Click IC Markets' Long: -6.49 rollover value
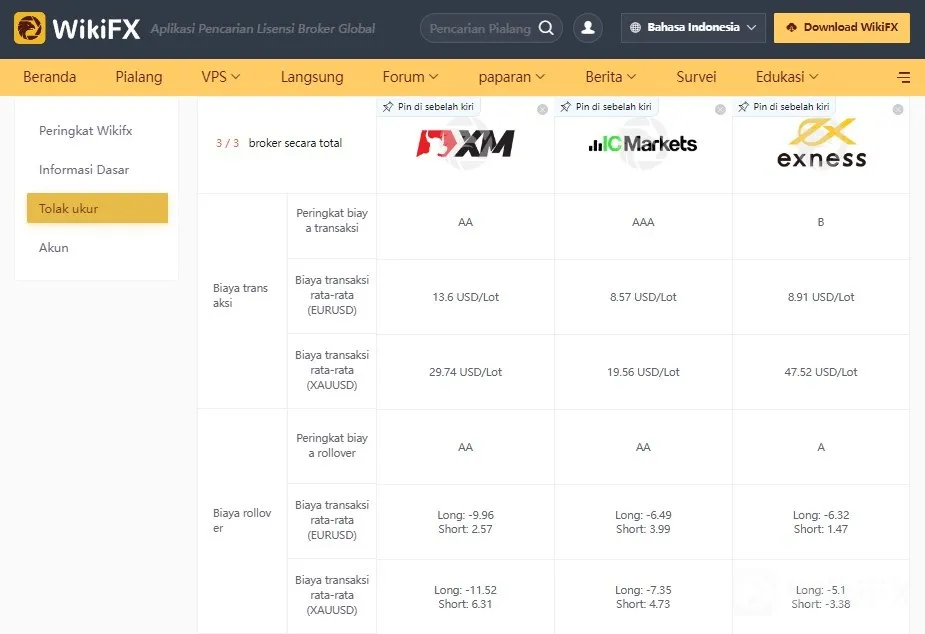The height and width of the screenshot is (634, 925). [643, 515]
